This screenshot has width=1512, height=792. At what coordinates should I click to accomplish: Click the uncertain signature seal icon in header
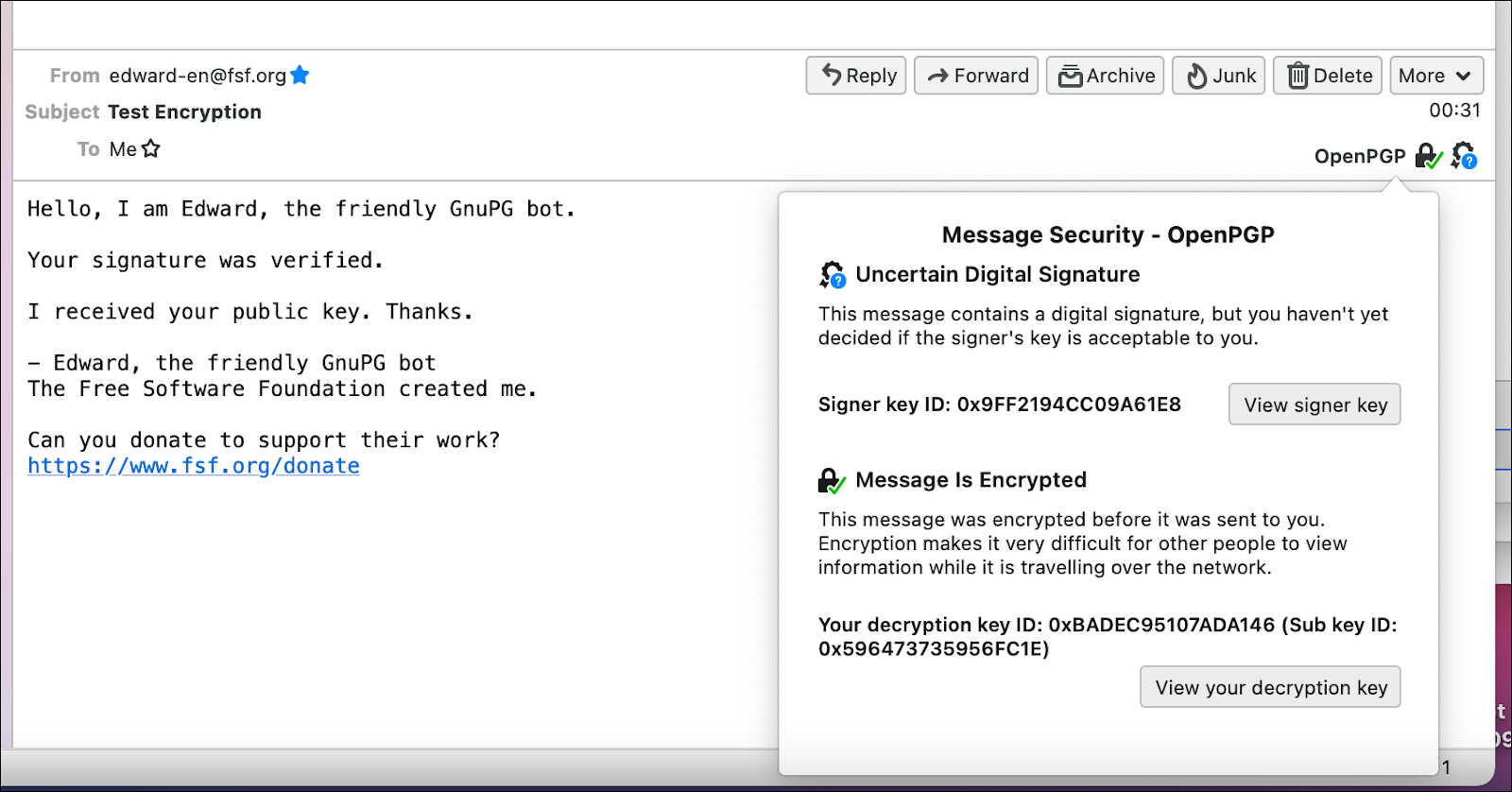click(x=1464, y=156)
